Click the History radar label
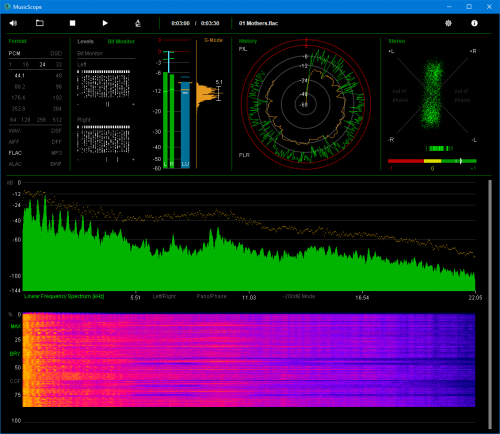The height and width of the screenshot is (434, 500). pos(248,41)
